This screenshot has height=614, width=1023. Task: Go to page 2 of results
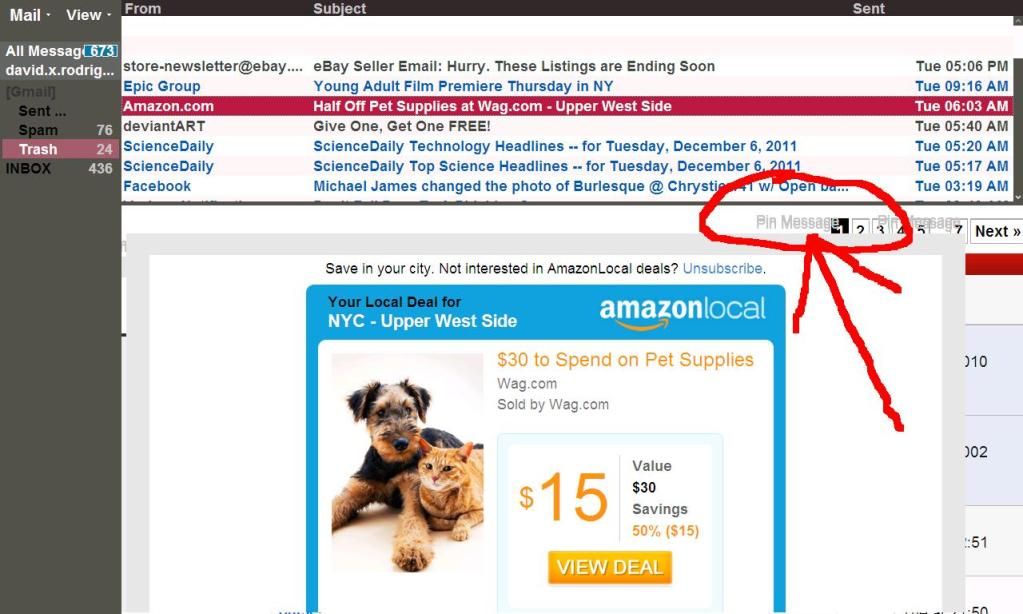pyautogui.click(x=861, y=229)
